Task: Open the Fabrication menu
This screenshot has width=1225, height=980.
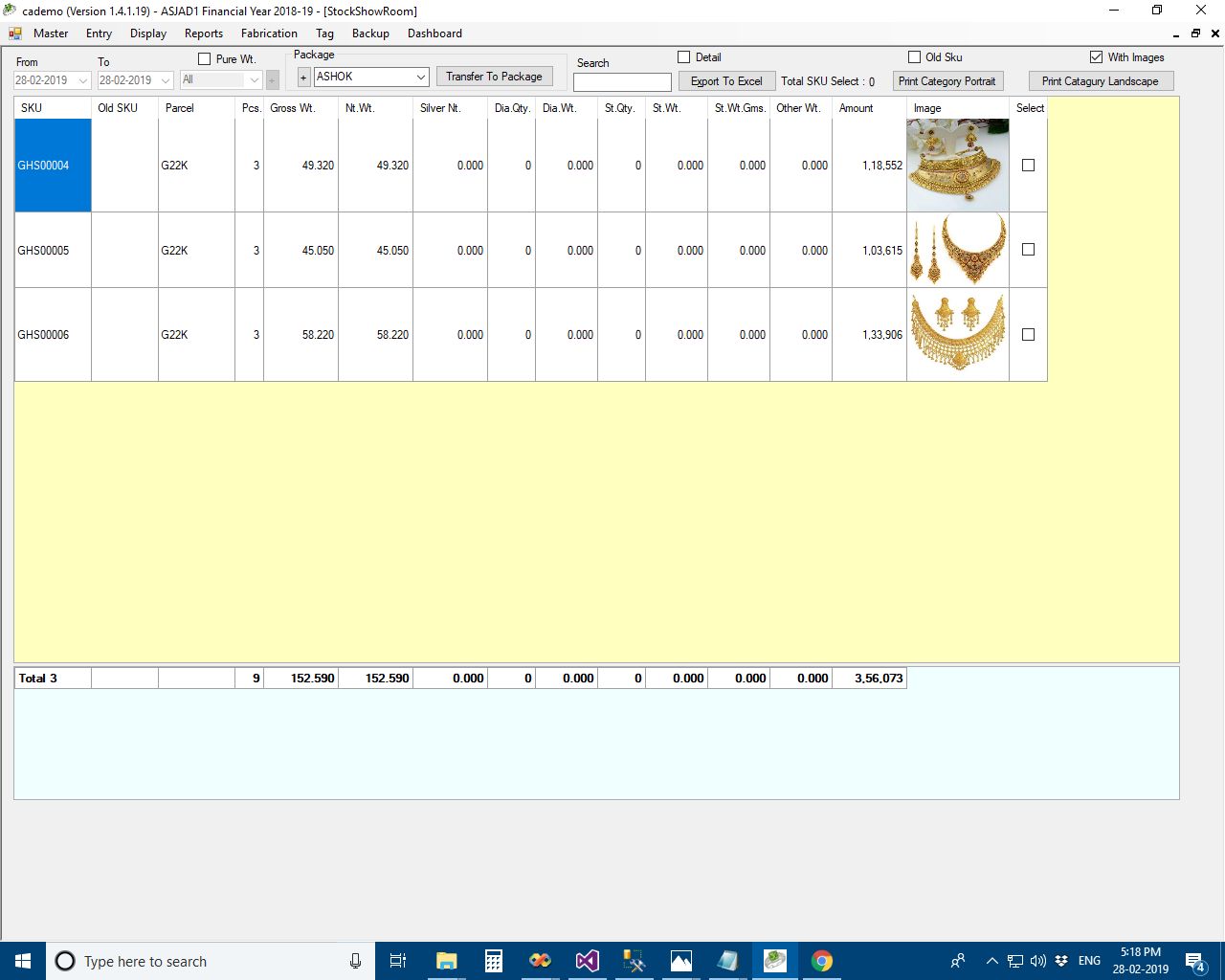Action: point(269,33)
